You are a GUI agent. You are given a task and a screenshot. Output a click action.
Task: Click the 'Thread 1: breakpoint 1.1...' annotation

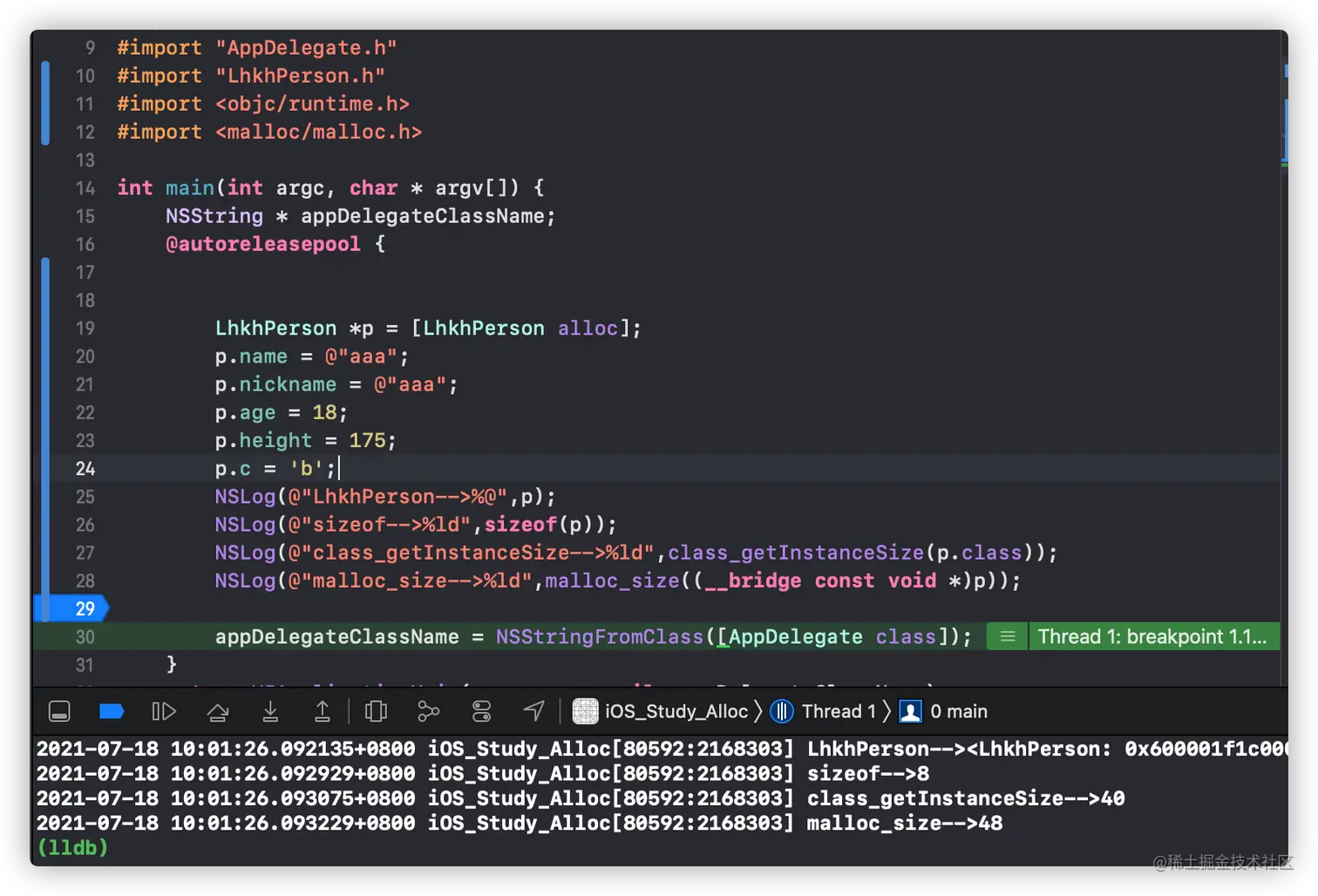(1152, 637)
